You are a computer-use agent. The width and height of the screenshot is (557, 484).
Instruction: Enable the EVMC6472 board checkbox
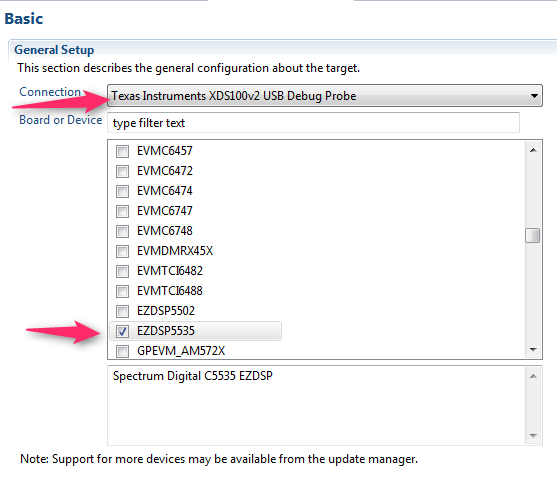pyautogui.click(x=122, y=171)
